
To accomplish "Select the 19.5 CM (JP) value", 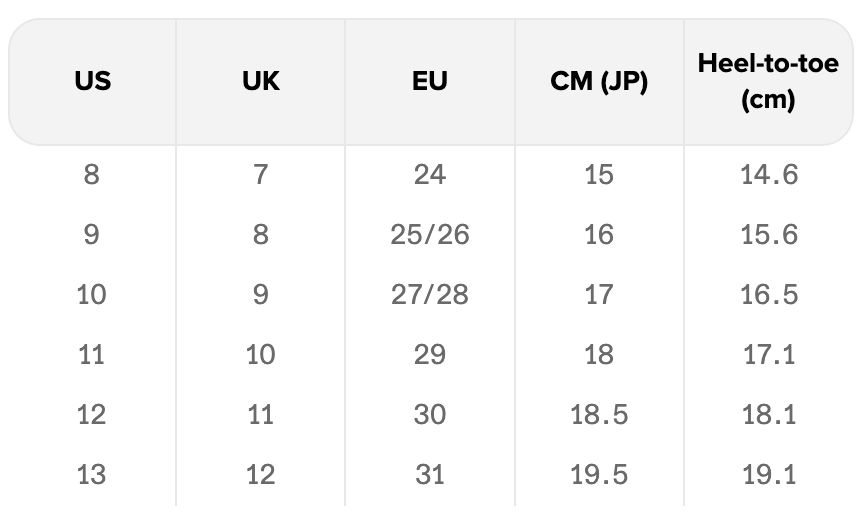I will pyautogui.click(x=598, y=474).
